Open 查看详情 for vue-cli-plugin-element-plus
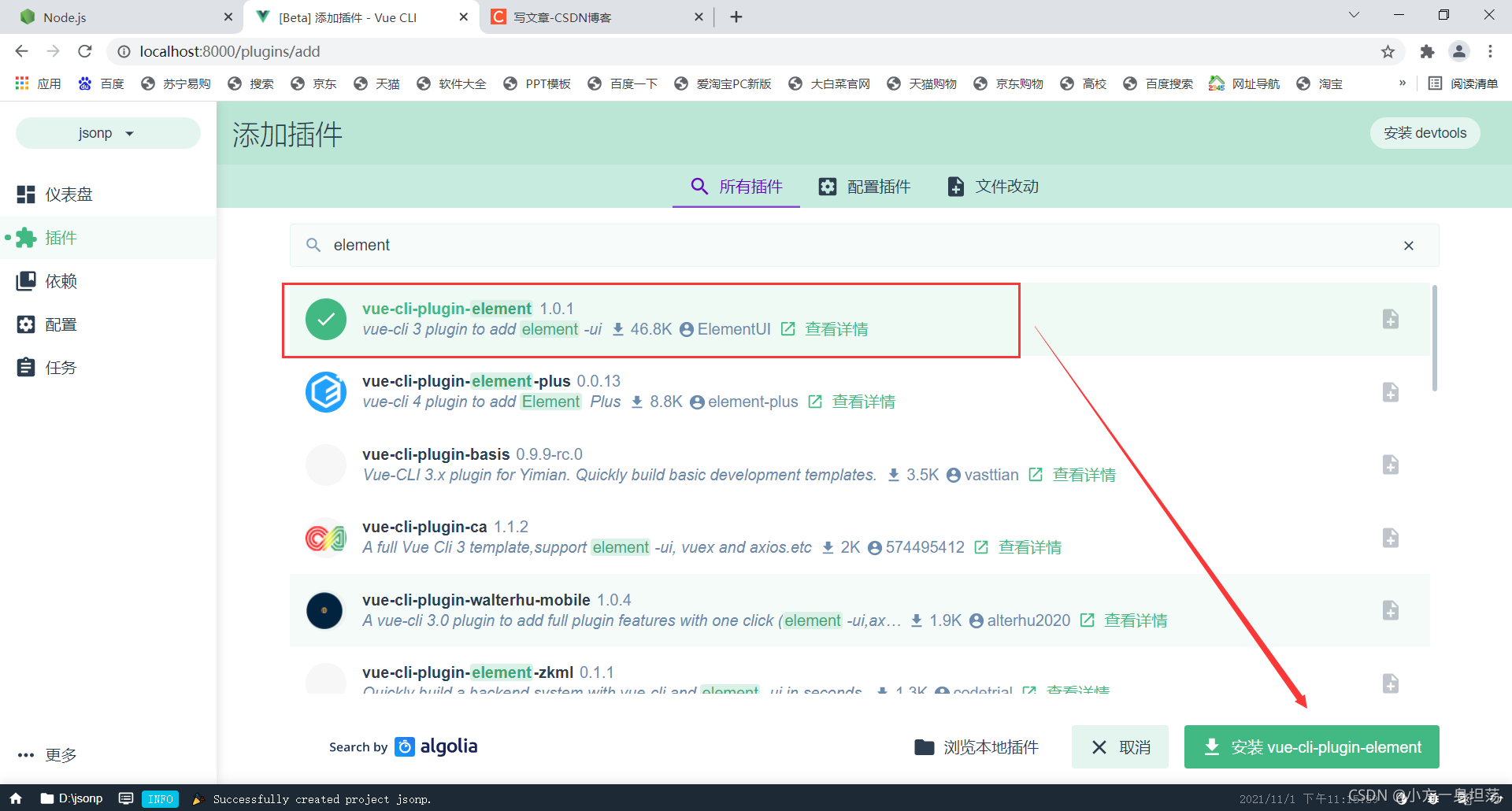The height and width of the screenshot is (811, 1512). point(864,402)
